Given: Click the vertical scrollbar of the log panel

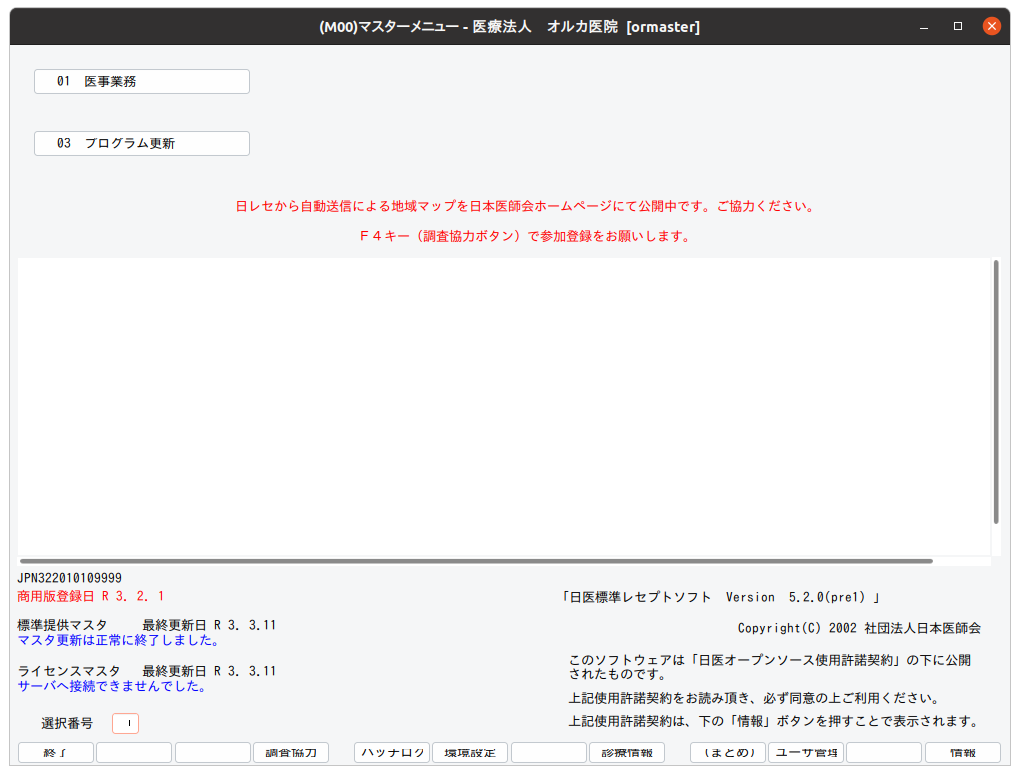Looking at the screenshot, I should pyautogui.click(x=996, y=400).
